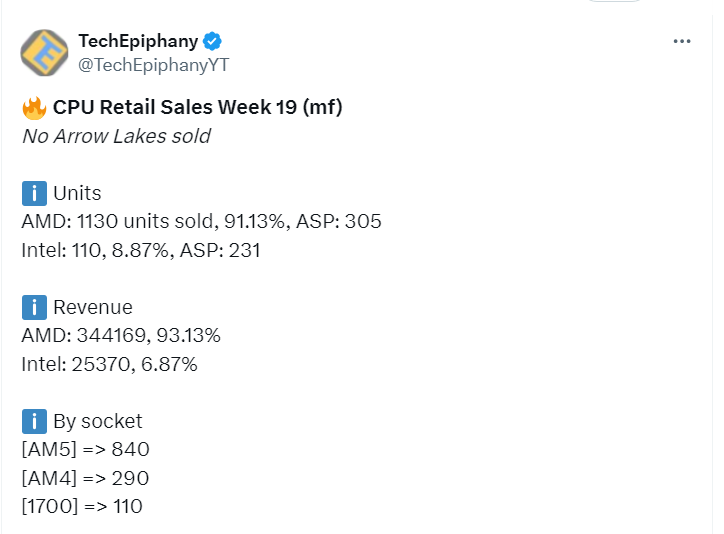Click the italic 'No Arrow Lakes sold' text
This screenshot has width=724, height=534.
point(116,136)
